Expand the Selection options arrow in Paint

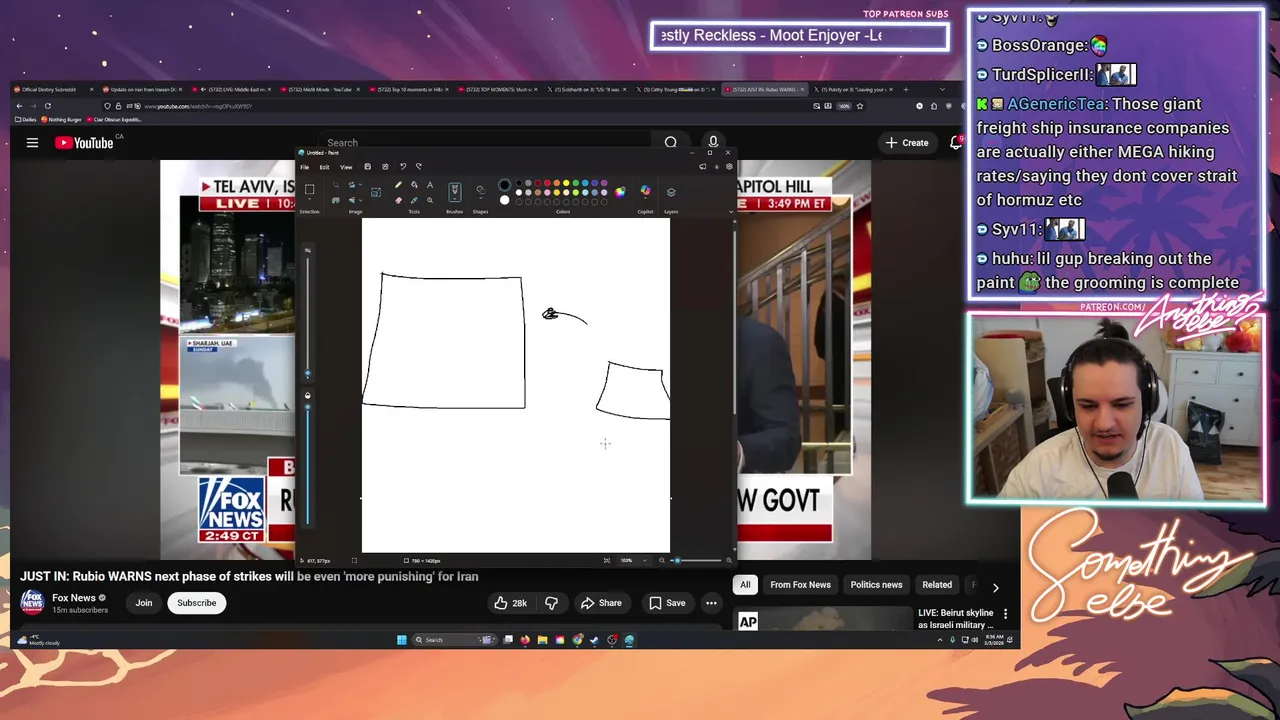pyautogui.click(x=309, y=200)
